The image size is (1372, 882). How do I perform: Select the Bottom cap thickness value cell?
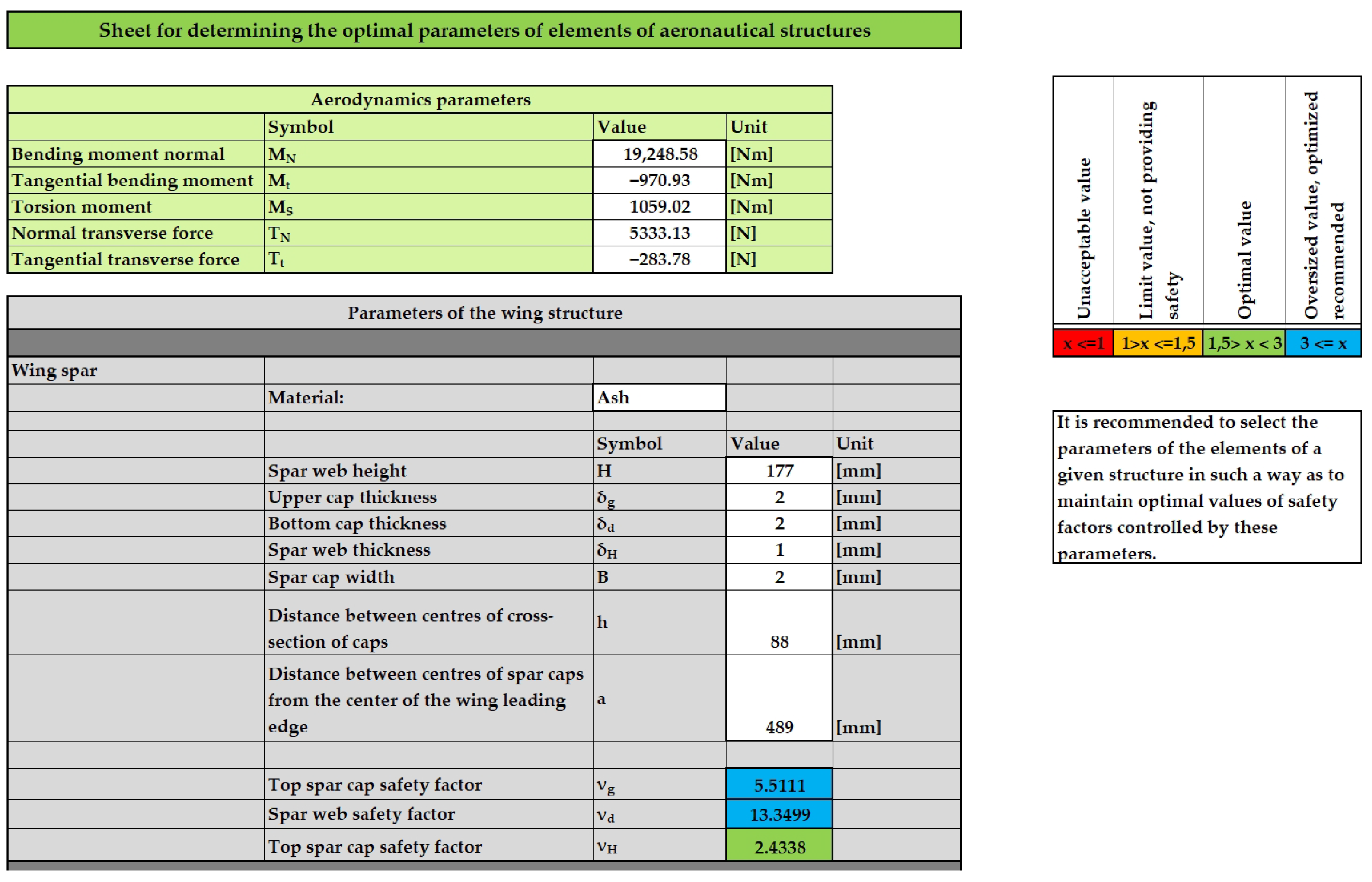[779, 524]
